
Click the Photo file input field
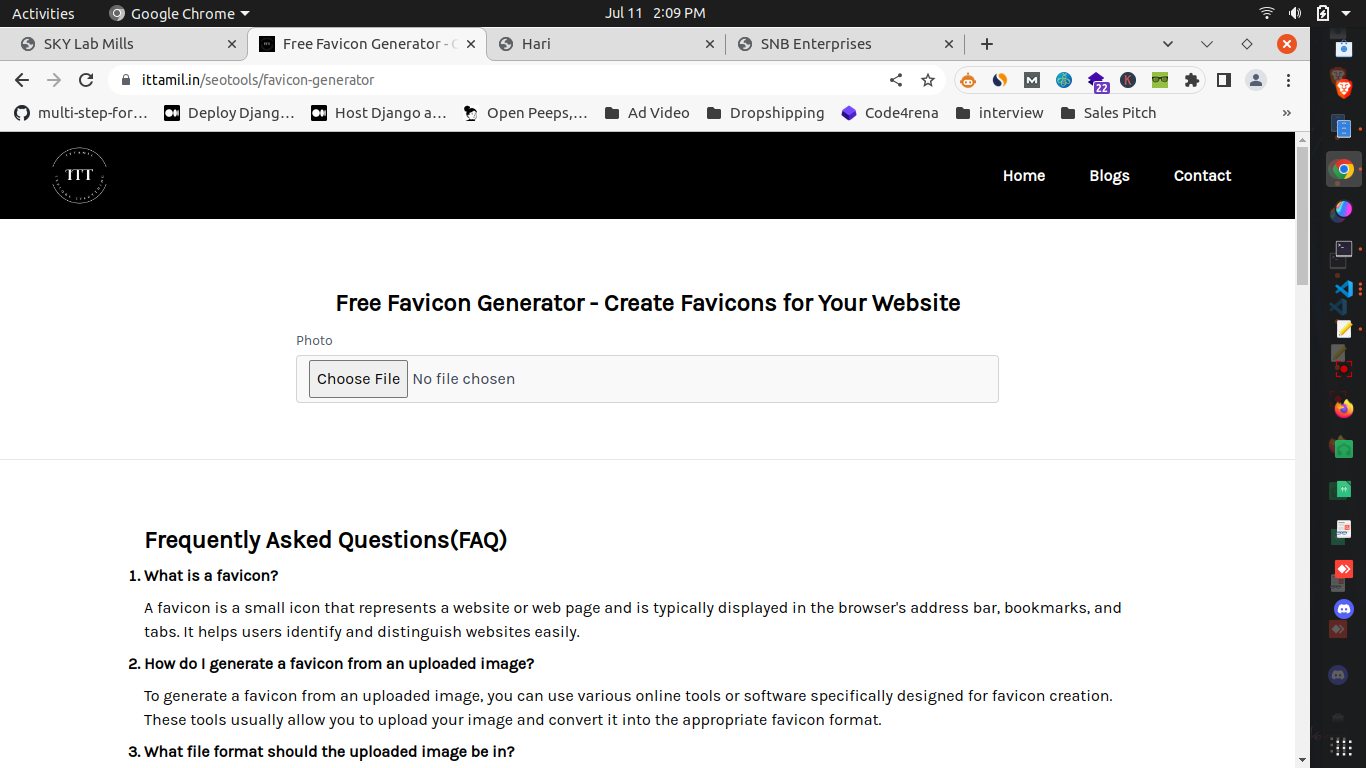tap(647, 379)
